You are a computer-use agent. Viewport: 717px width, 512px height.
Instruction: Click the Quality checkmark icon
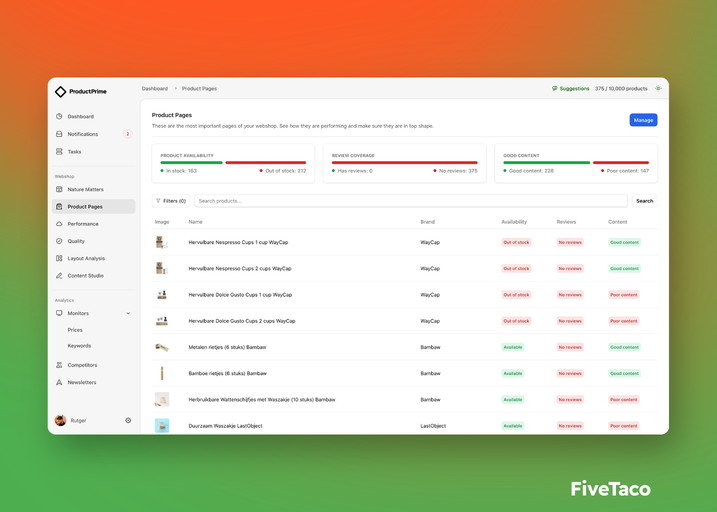[x=59, y=241]
